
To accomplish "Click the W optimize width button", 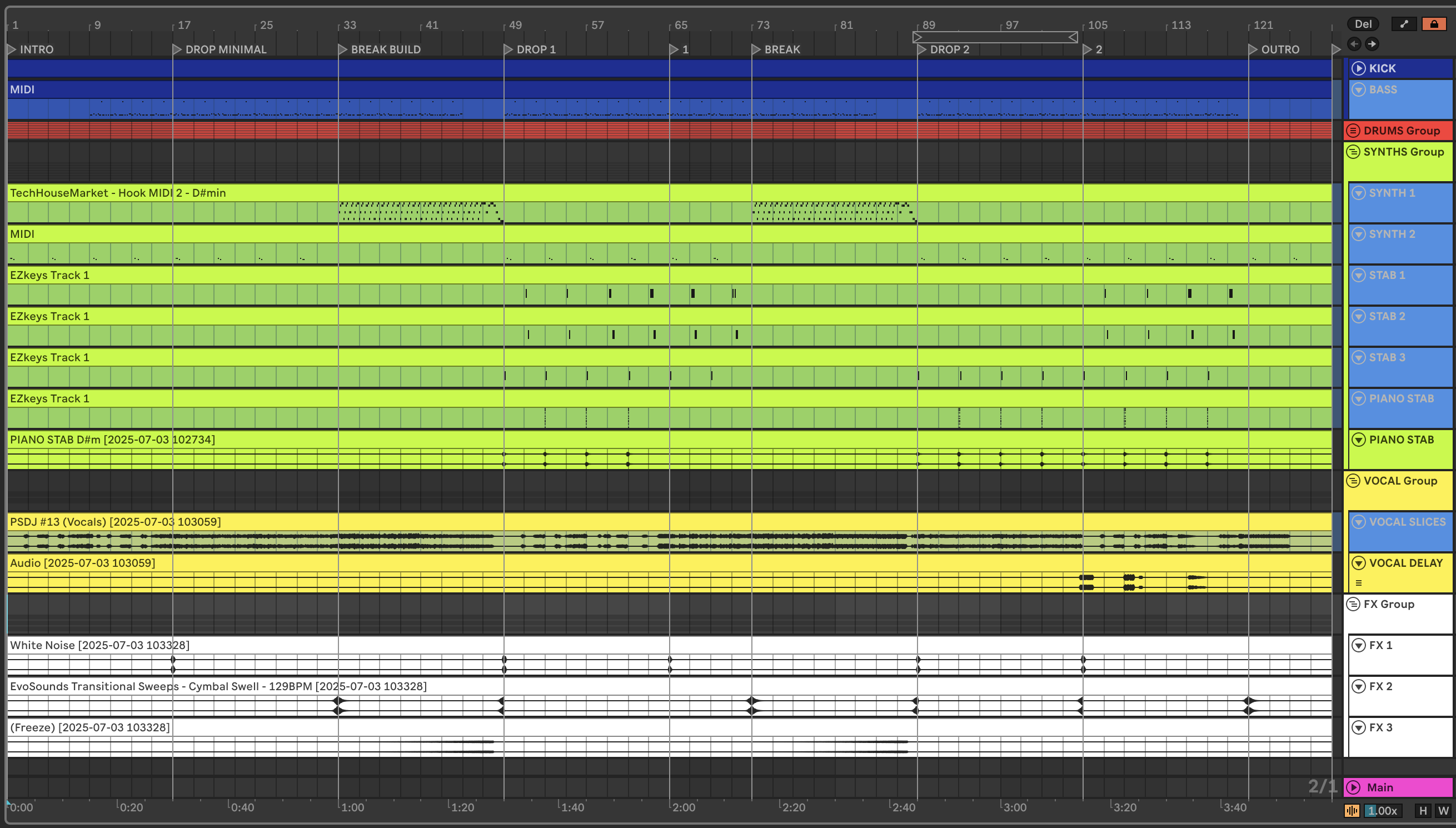I will 1443,810.
